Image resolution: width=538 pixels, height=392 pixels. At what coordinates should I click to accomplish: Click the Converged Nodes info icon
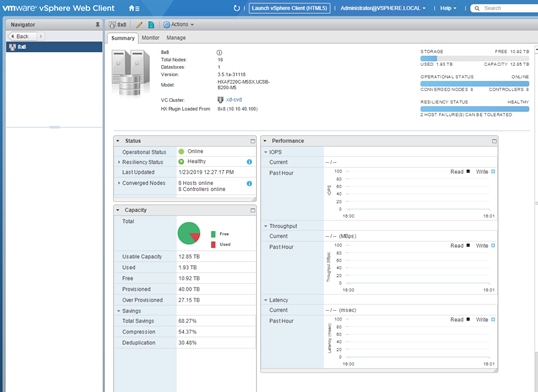click(x=249, y=184)
